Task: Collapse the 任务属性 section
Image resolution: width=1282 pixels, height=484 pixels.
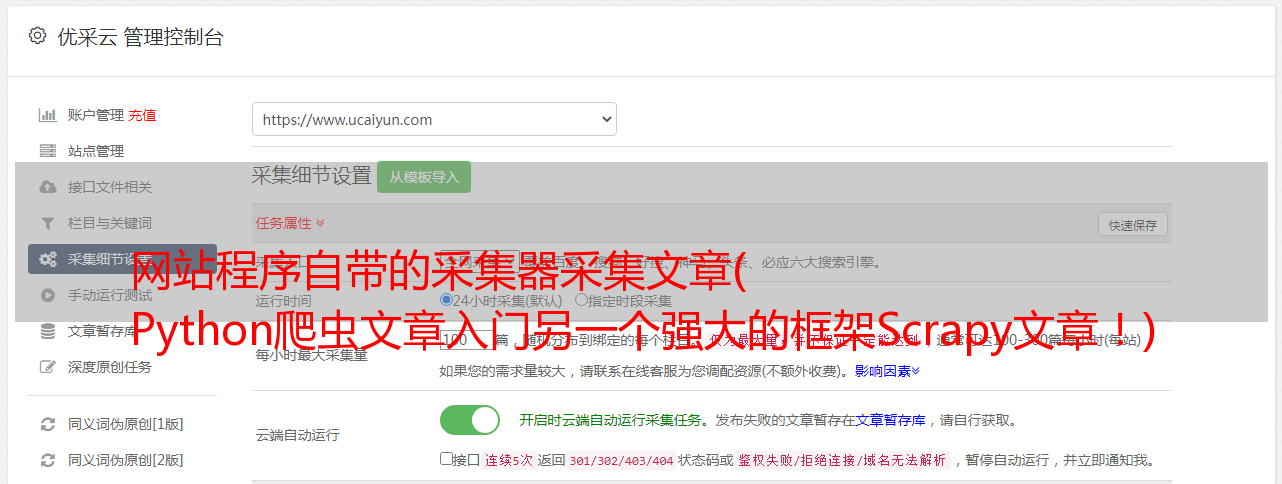Action: (290, 223)
